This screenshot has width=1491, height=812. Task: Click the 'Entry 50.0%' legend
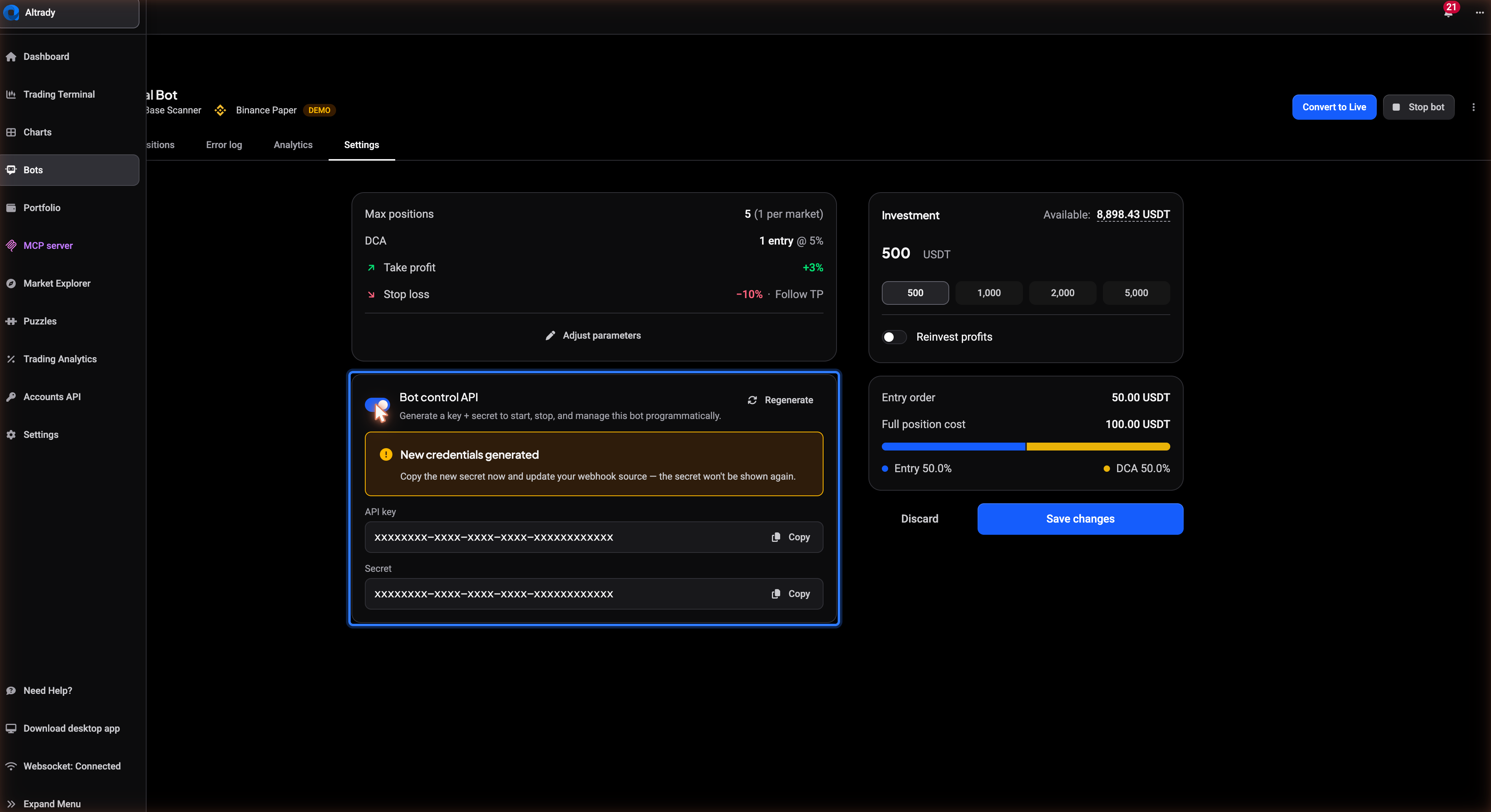(x=916, y=469)
